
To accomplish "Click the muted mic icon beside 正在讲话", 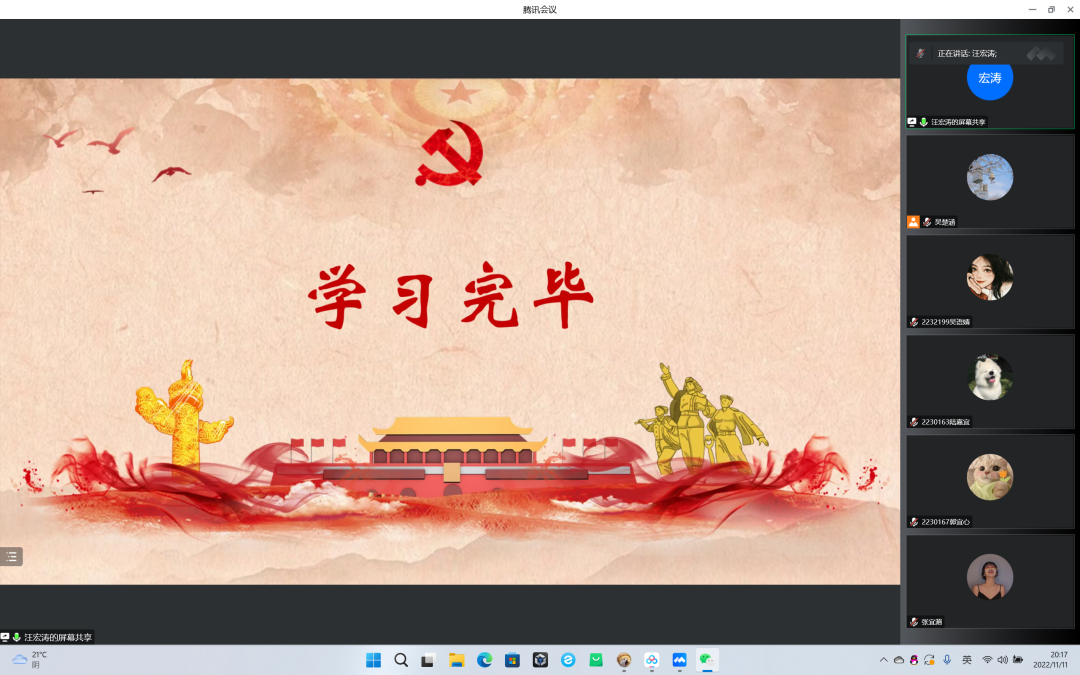I will tap(921, 53).
